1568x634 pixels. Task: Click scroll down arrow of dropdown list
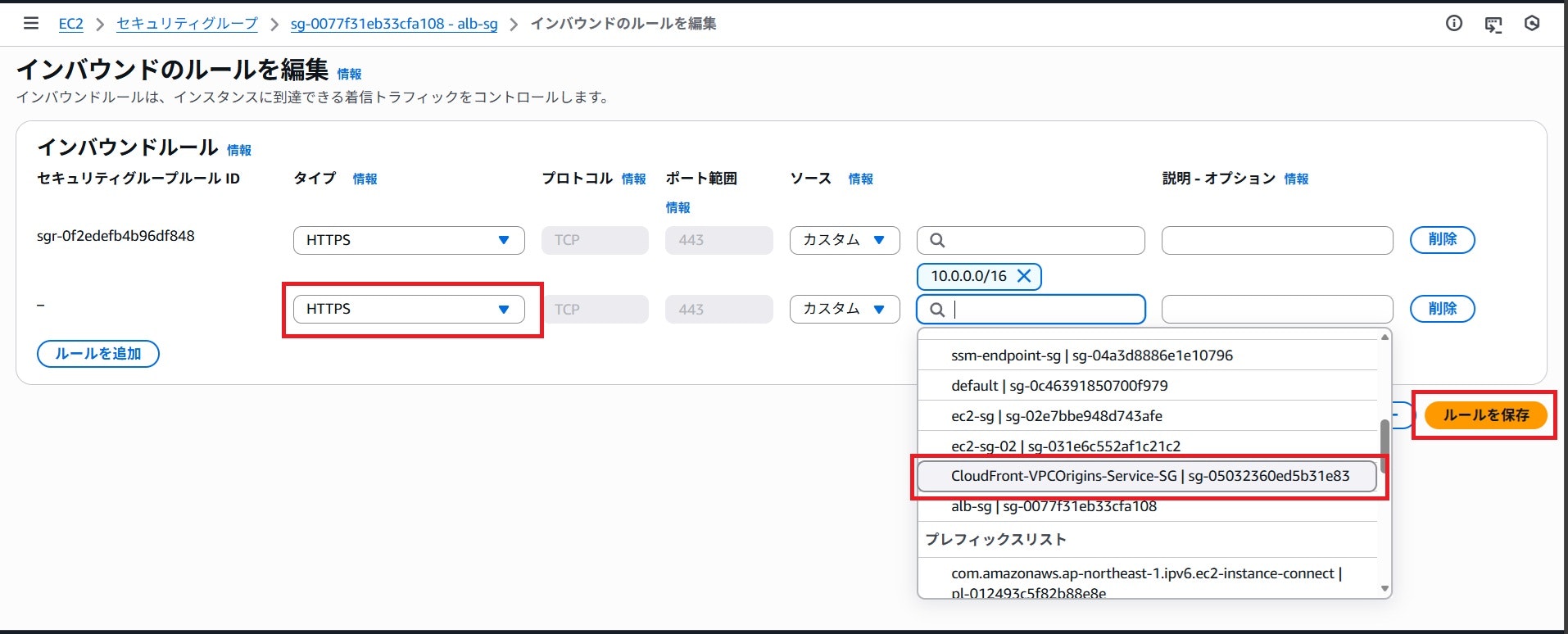(x=1385, y=589)
